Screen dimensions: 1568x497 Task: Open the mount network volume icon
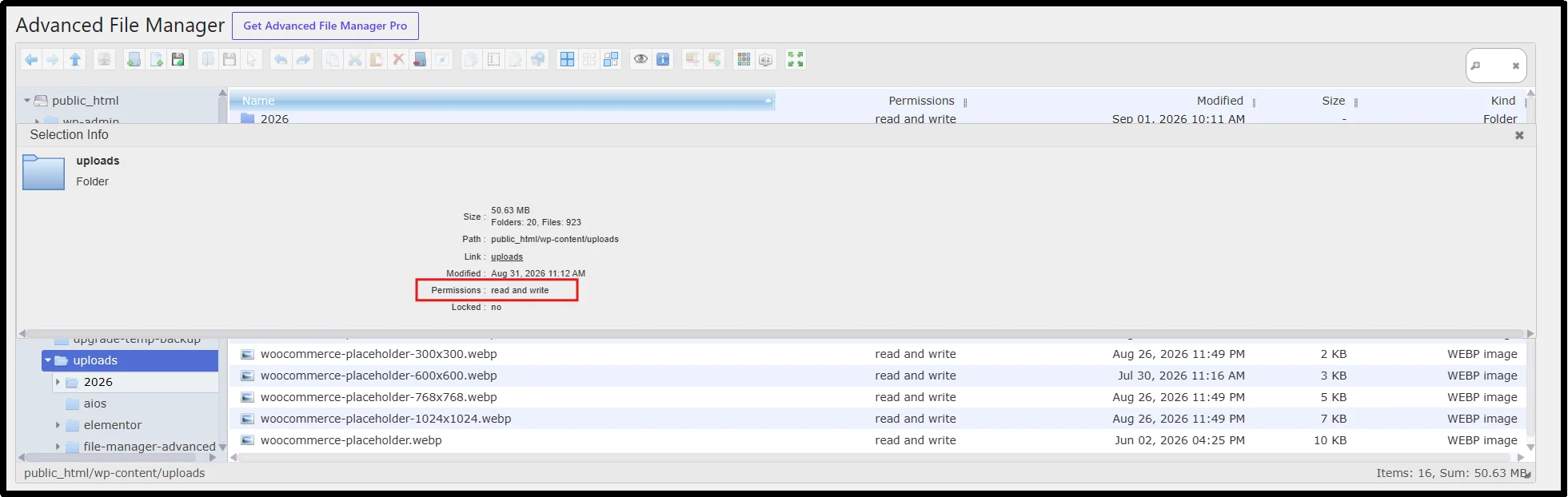(104, 59)
